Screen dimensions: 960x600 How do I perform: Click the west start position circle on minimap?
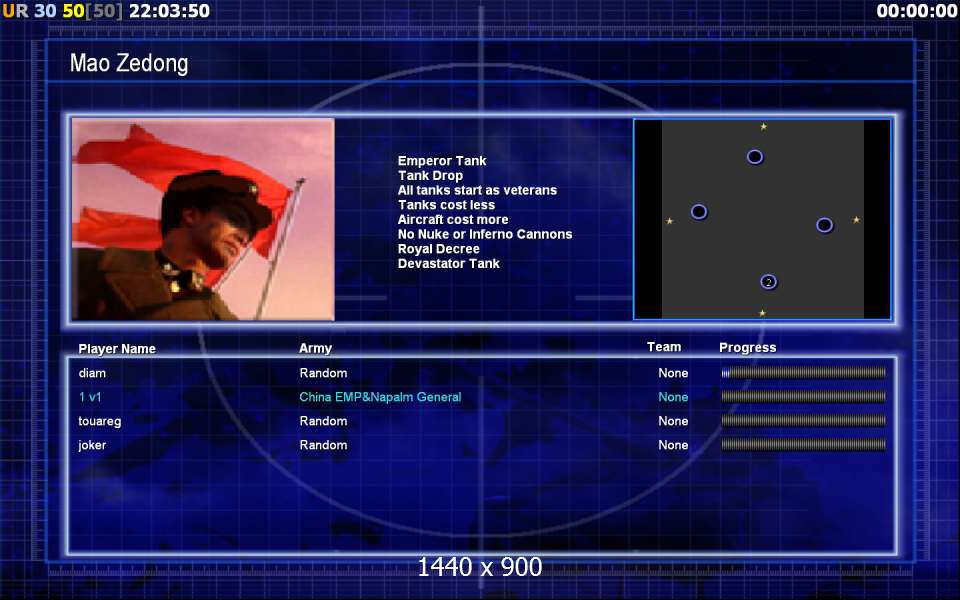pos(699,212)
